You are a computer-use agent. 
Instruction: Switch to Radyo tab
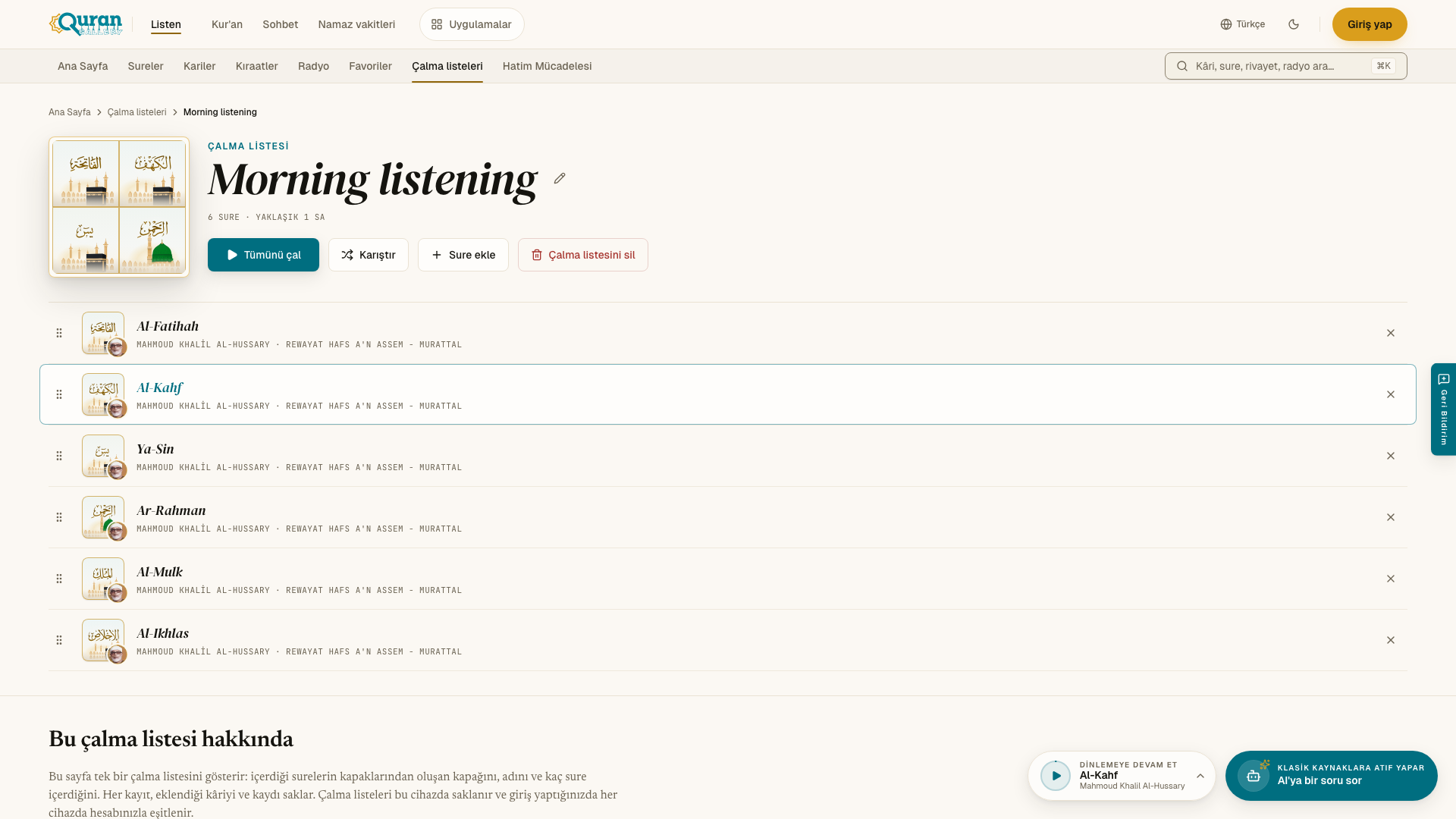tap(313, 66)
